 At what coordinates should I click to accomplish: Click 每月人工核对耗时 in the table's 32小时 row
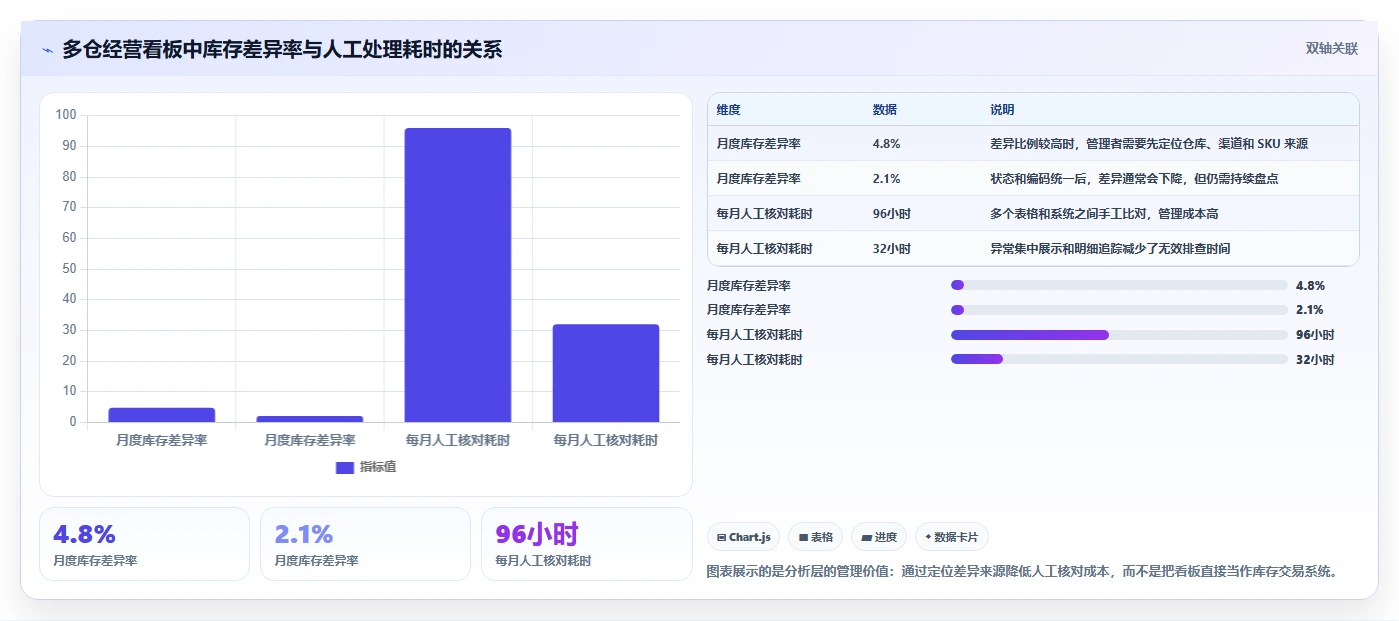[764, 249]
